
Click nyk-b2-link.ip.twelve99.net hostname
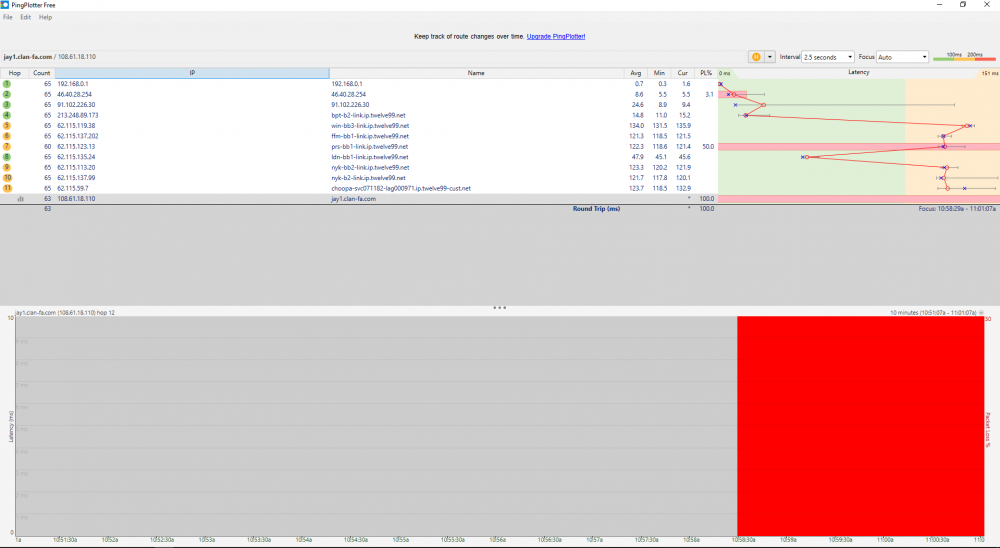pos(368,178)
